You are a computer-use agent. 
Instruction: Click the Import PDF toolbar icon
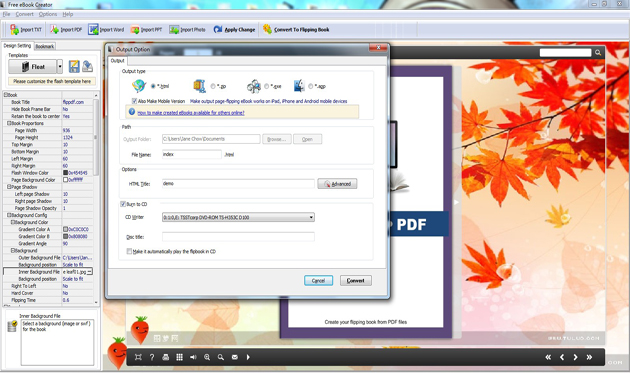pos(54,29)
